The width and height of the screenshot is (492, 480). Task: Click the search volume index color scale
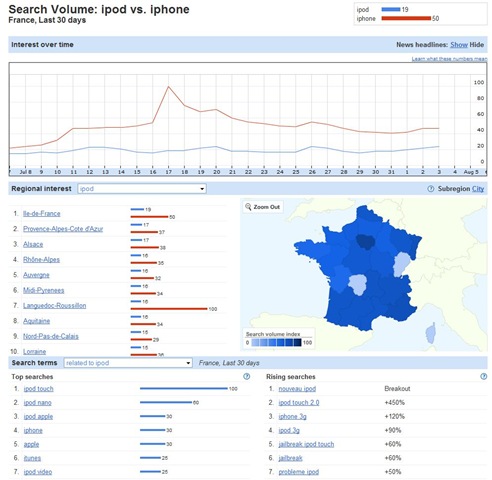(276, 342)
